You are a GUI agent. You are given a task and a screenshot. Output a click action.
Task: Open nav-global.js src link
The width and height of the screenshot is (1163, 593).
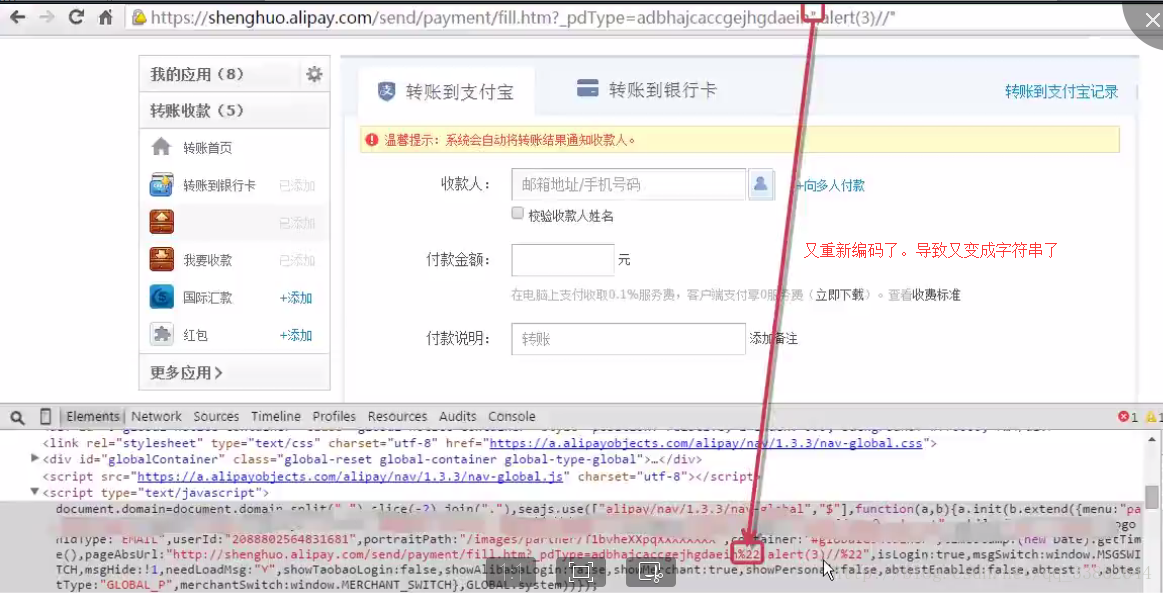point(350,477)
